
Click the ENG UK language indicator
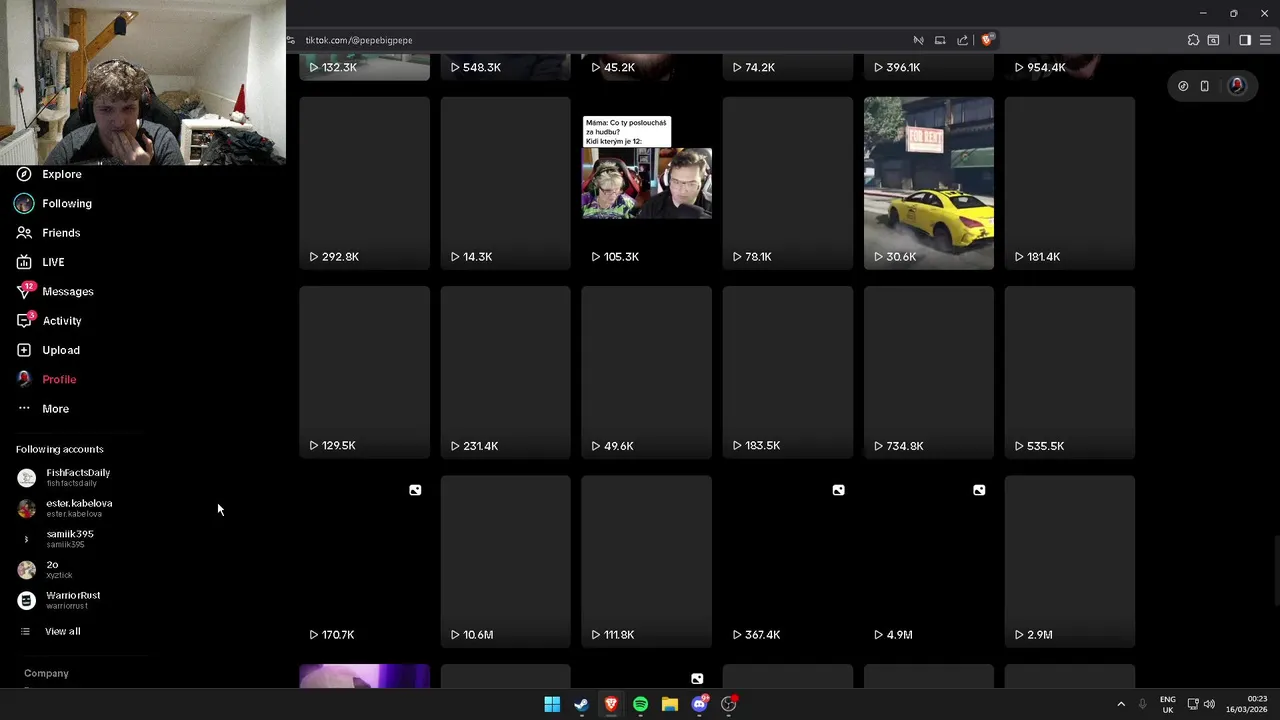click(1167, 704)
